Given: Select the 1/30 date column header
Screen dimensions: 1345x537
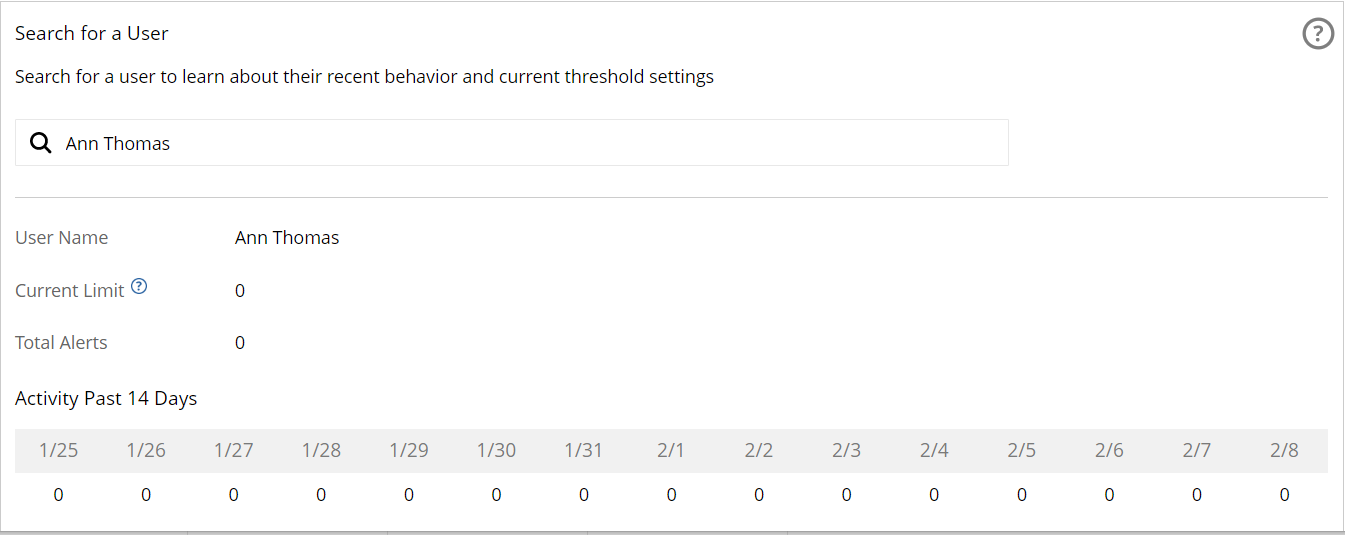Looking at the screenshot, I should [496, 450].
